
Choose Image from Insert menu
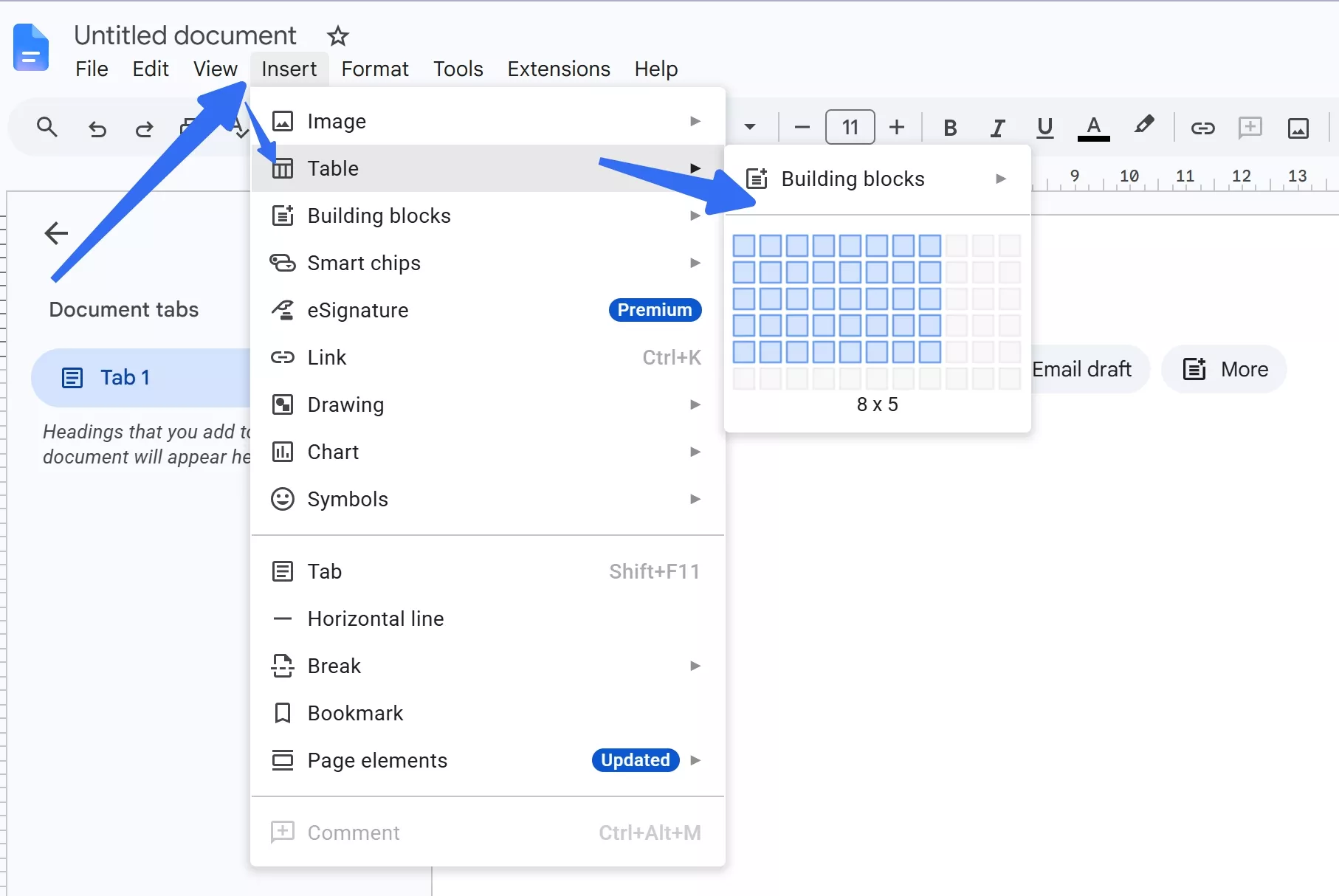[x=487, y=121]
